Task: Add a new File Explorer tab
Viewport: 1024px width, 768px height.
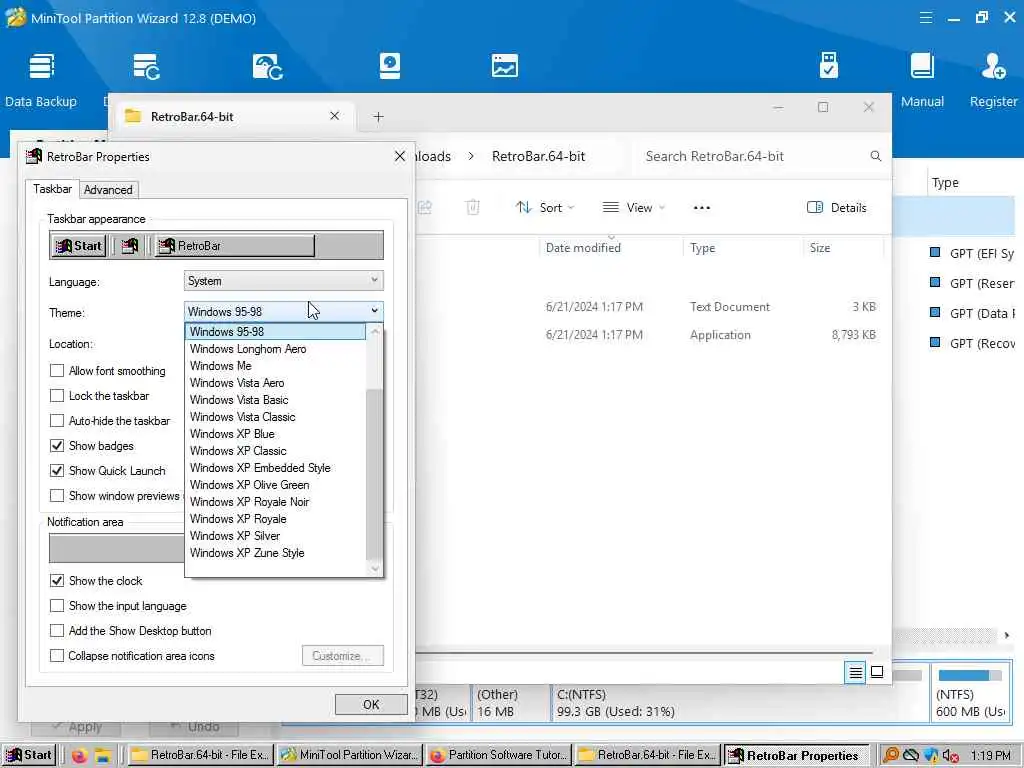Action: coord(378,117)
